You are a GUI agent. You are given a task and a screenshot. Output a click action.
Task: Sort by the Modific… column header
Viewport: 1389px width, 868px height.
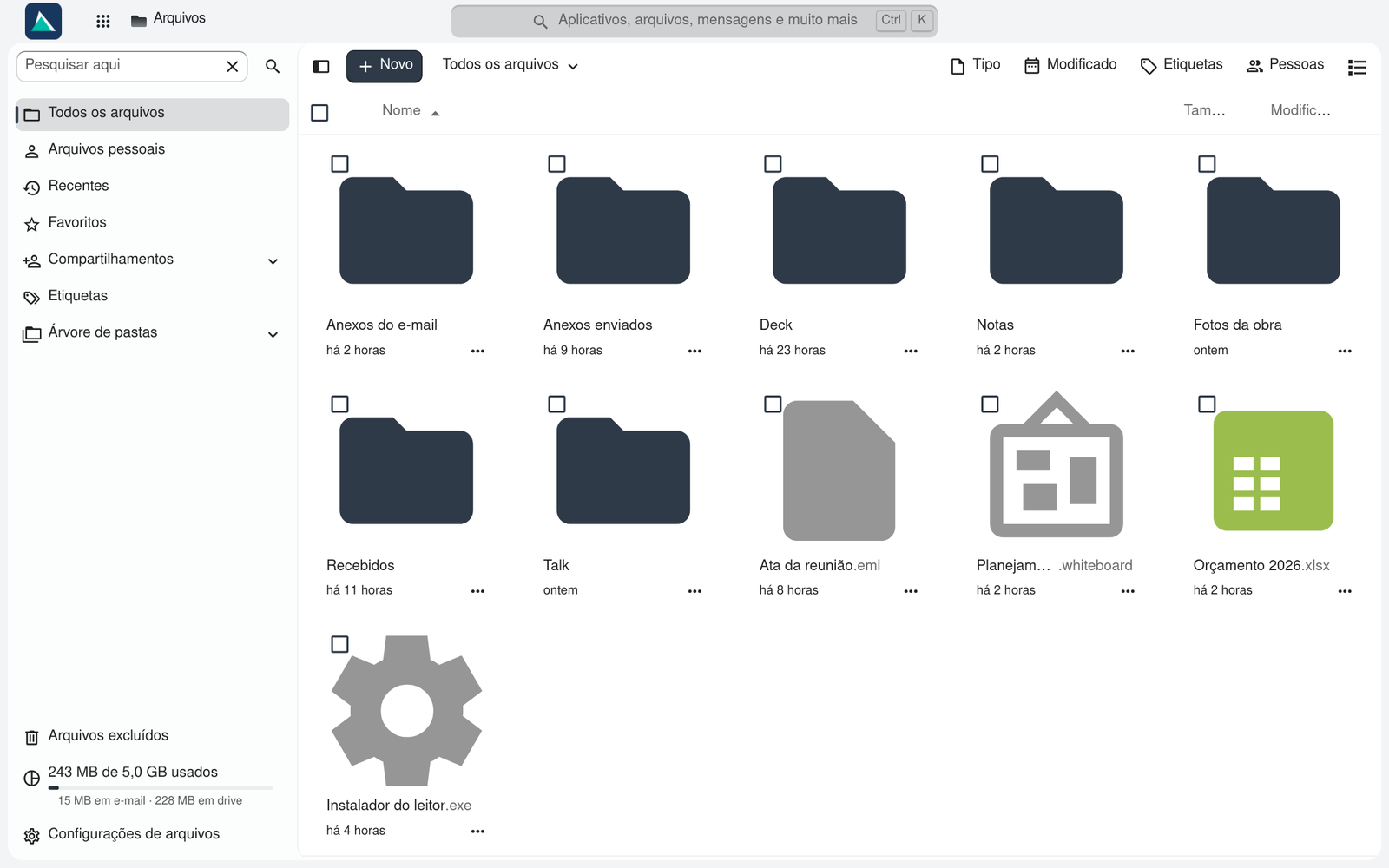click(x=1300, y=111)
